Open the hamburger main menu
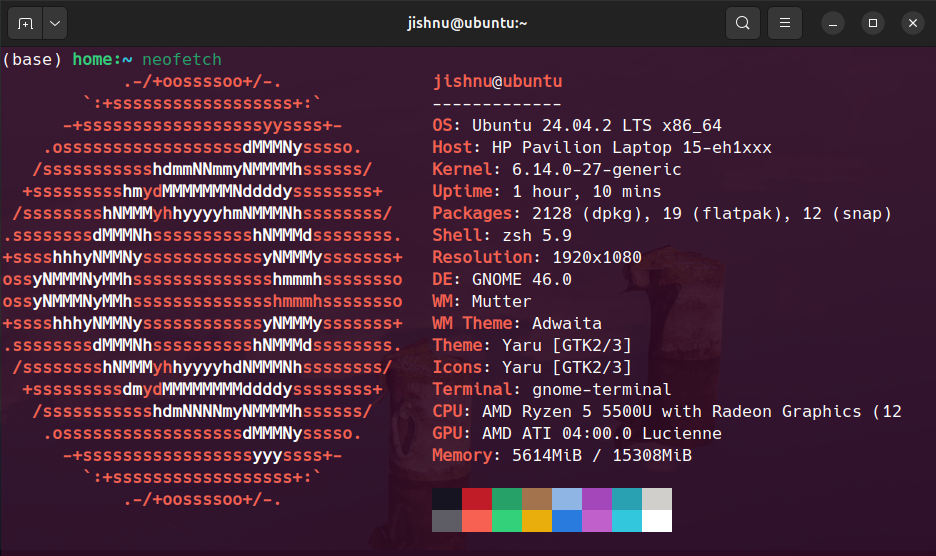 point(785,23)
